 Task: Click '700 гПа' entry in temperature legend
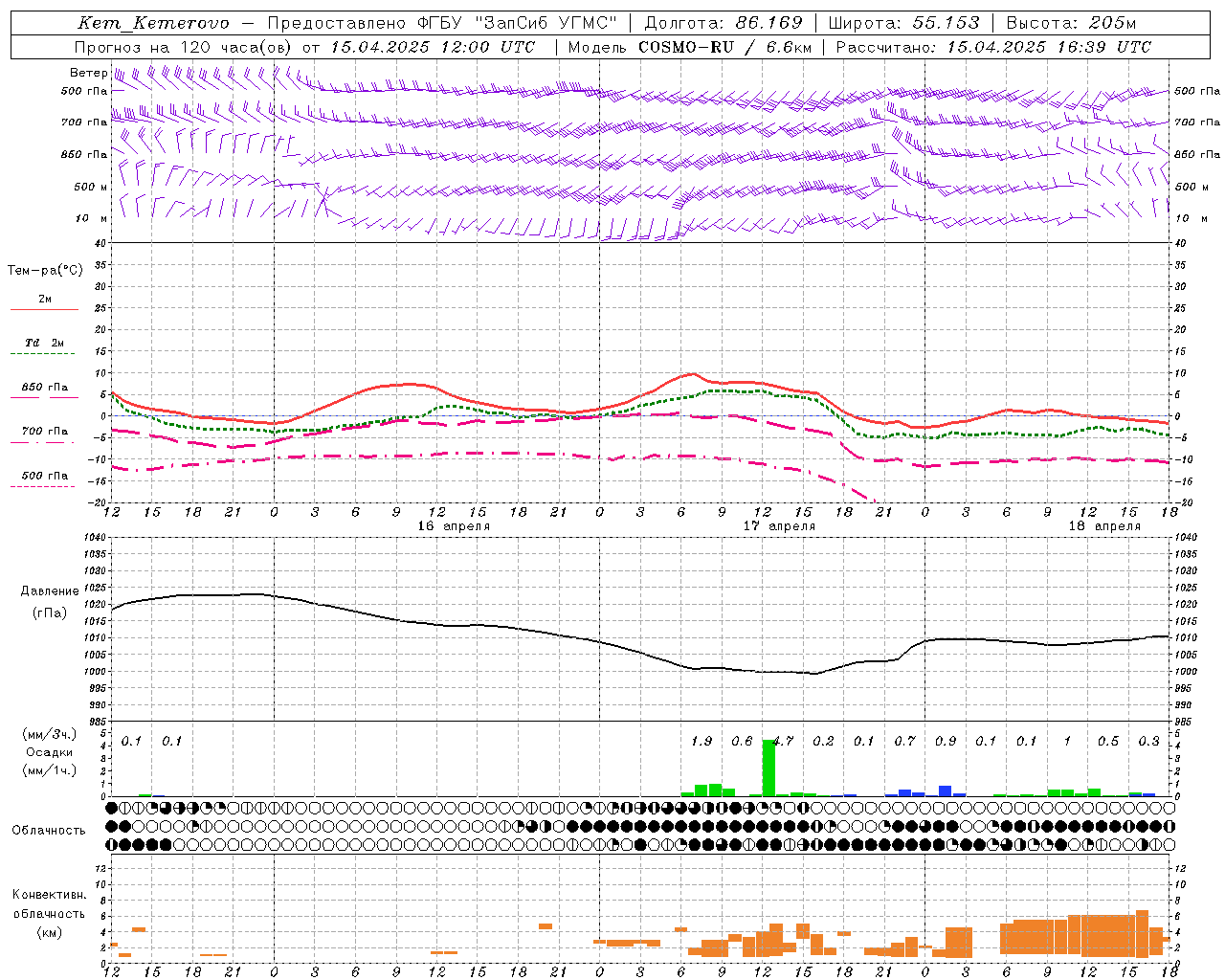click(45, 432)
